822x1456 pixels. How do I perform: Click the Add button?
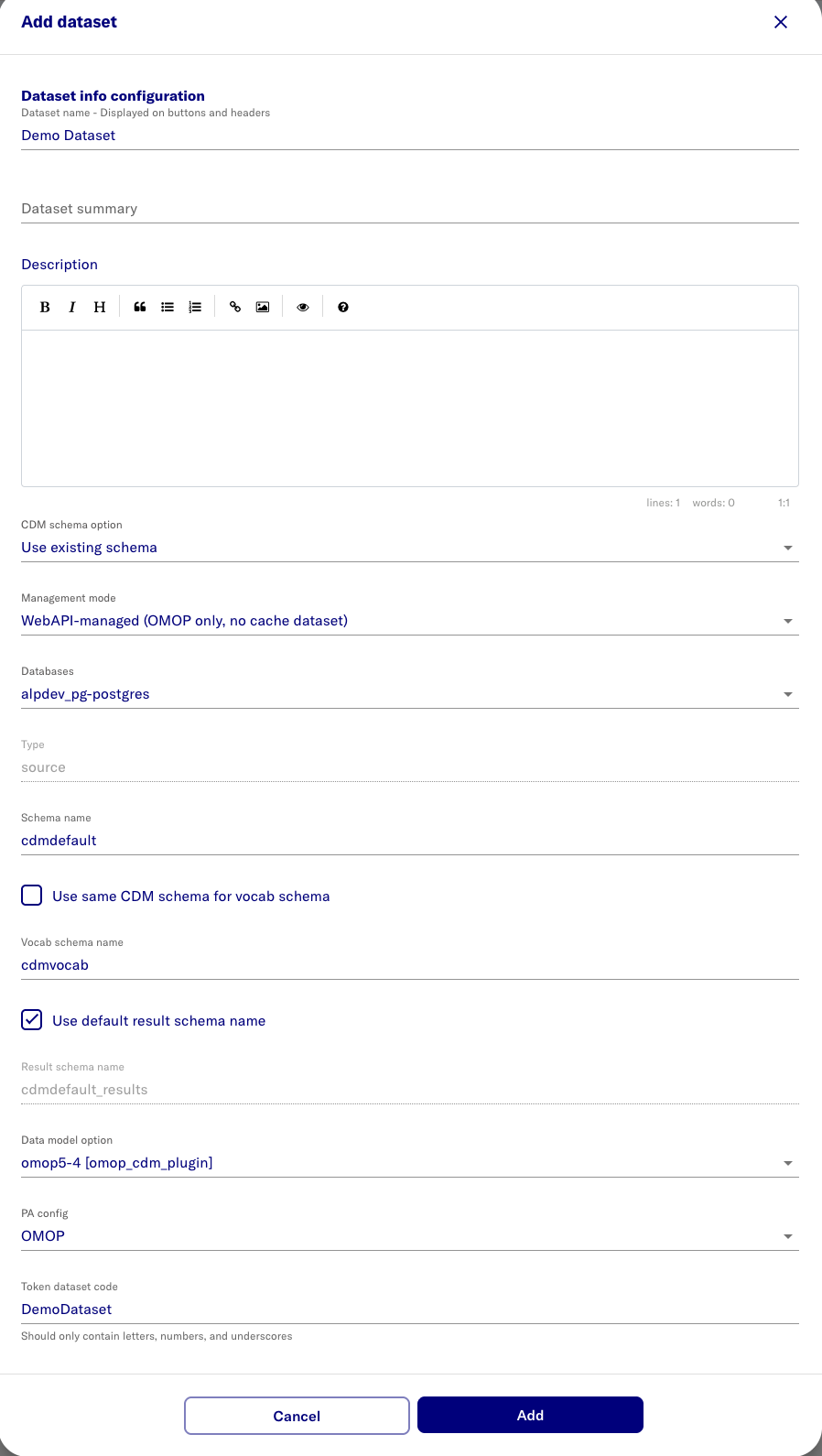pyautogui.click(x=530, y=1415)
